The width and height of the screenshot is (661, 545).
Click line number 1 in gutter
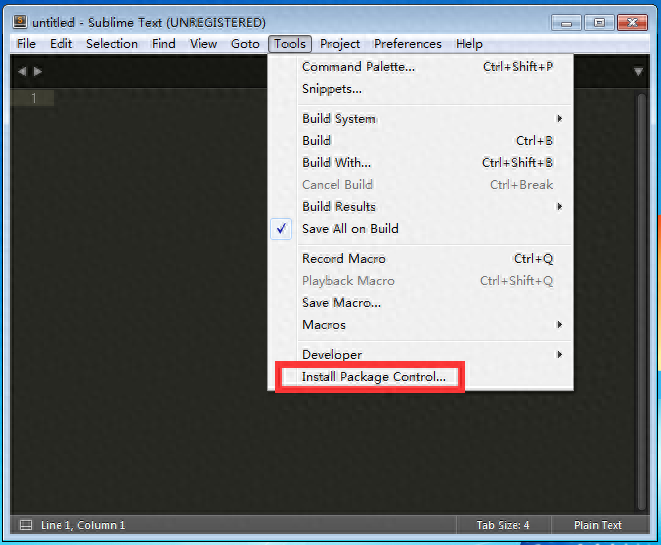(34, 98)
